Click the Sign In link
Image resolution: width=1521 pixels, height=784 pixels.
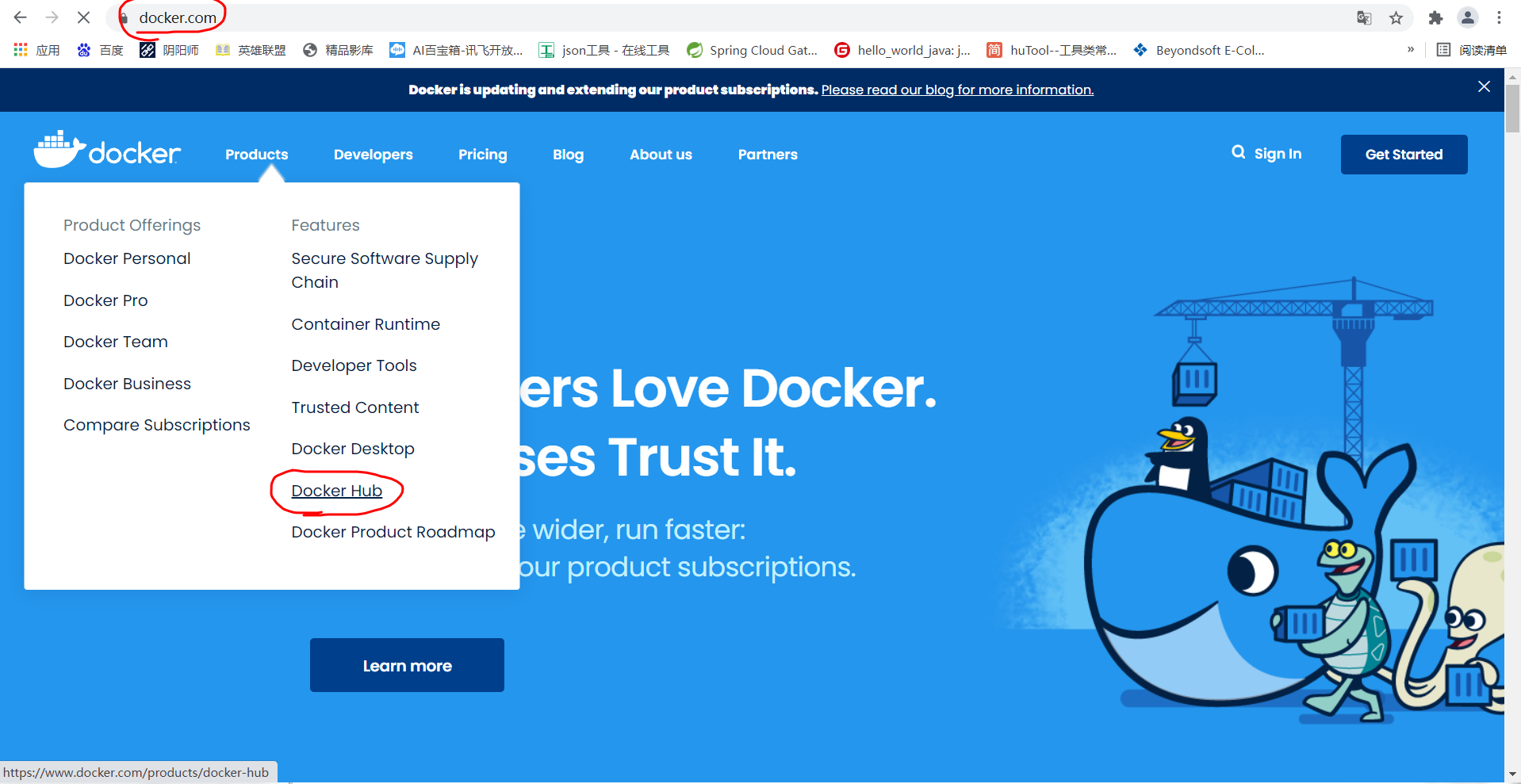[1278, 154]
